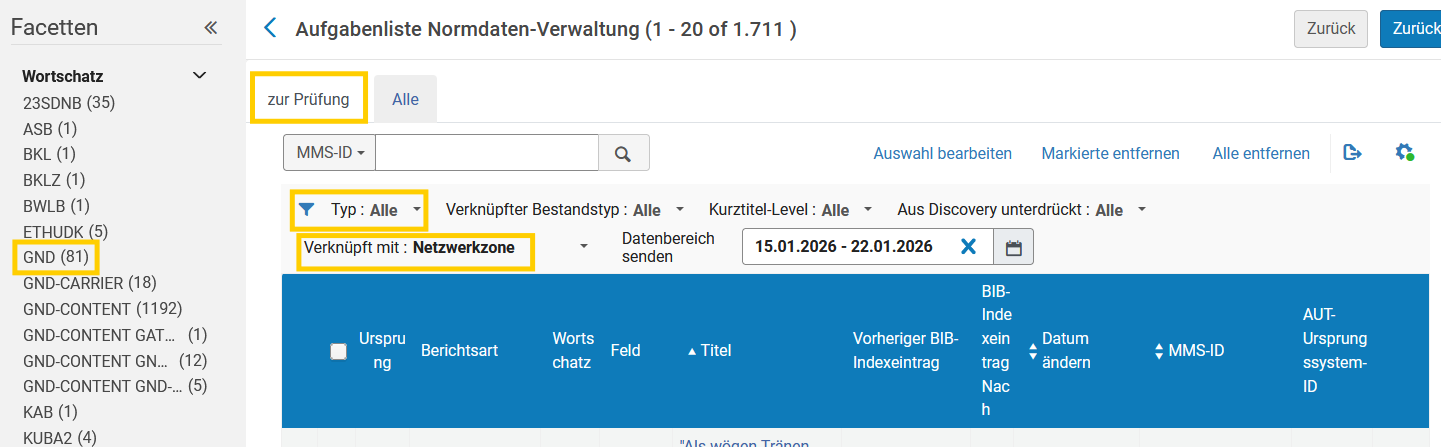Viewport: 1441px width, 447px height.
Task: Select the zur Prüfung tab
Action: tap(308, 99)
